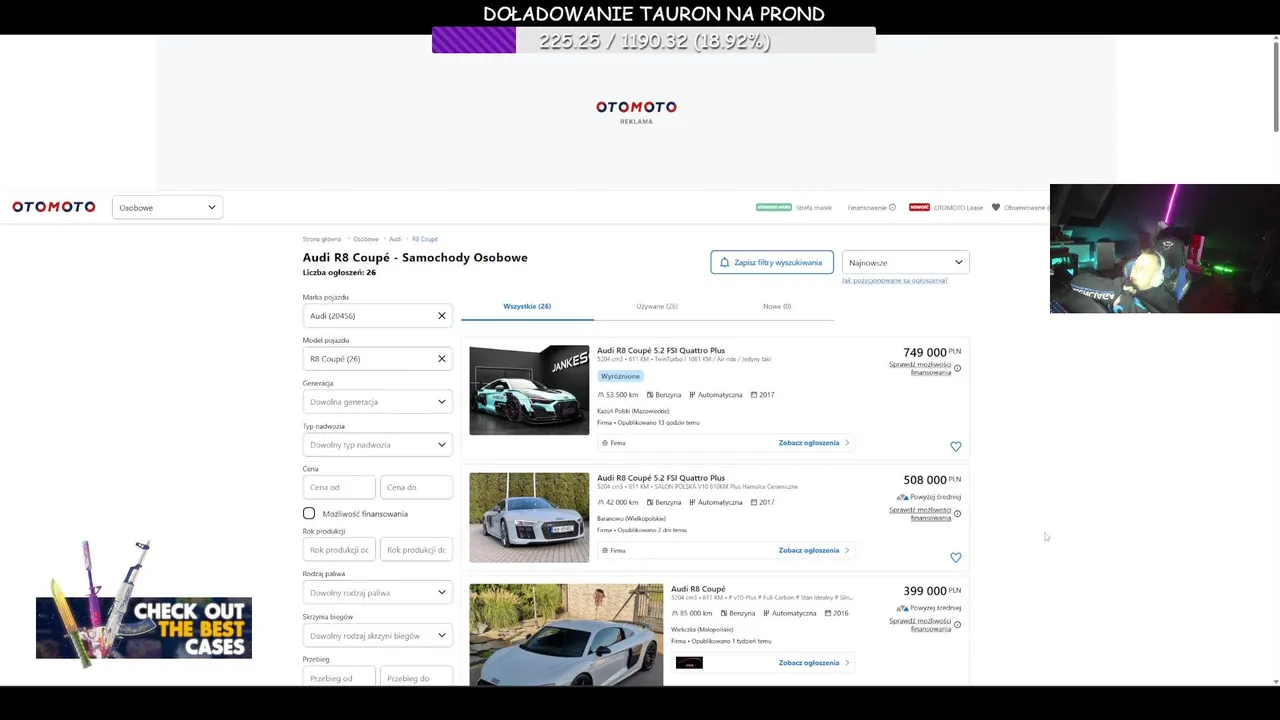Image resolution: width=1280 pixels, height=720 pixels.
Task: Open the Osobowe category dropdown
Action: [167, 208]
